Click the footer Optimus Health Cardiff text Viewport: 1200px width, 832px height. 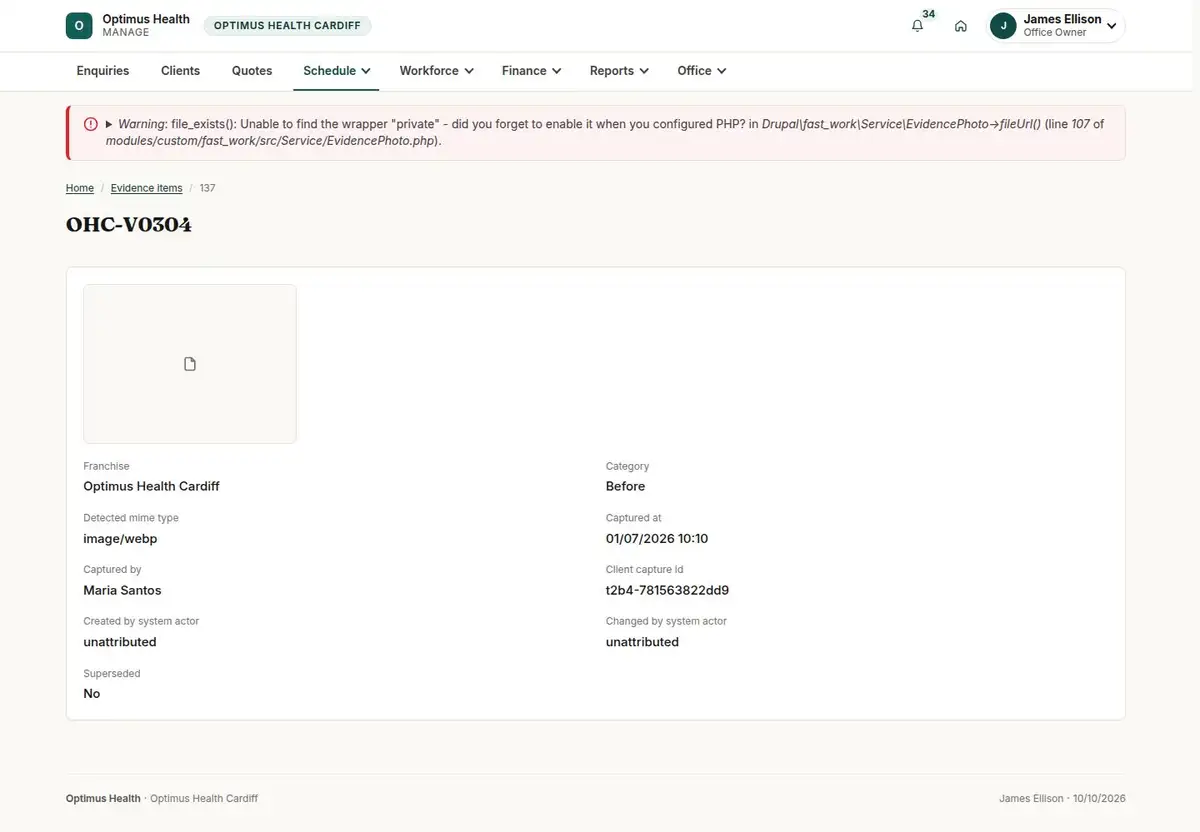tap(204, 799)
